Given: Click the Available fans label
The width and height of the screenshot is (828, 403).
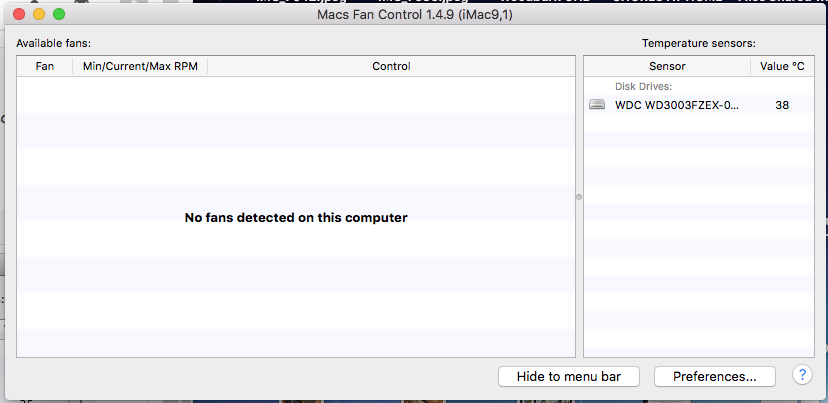Looking at the screenshot, I should tap(54, 43).
